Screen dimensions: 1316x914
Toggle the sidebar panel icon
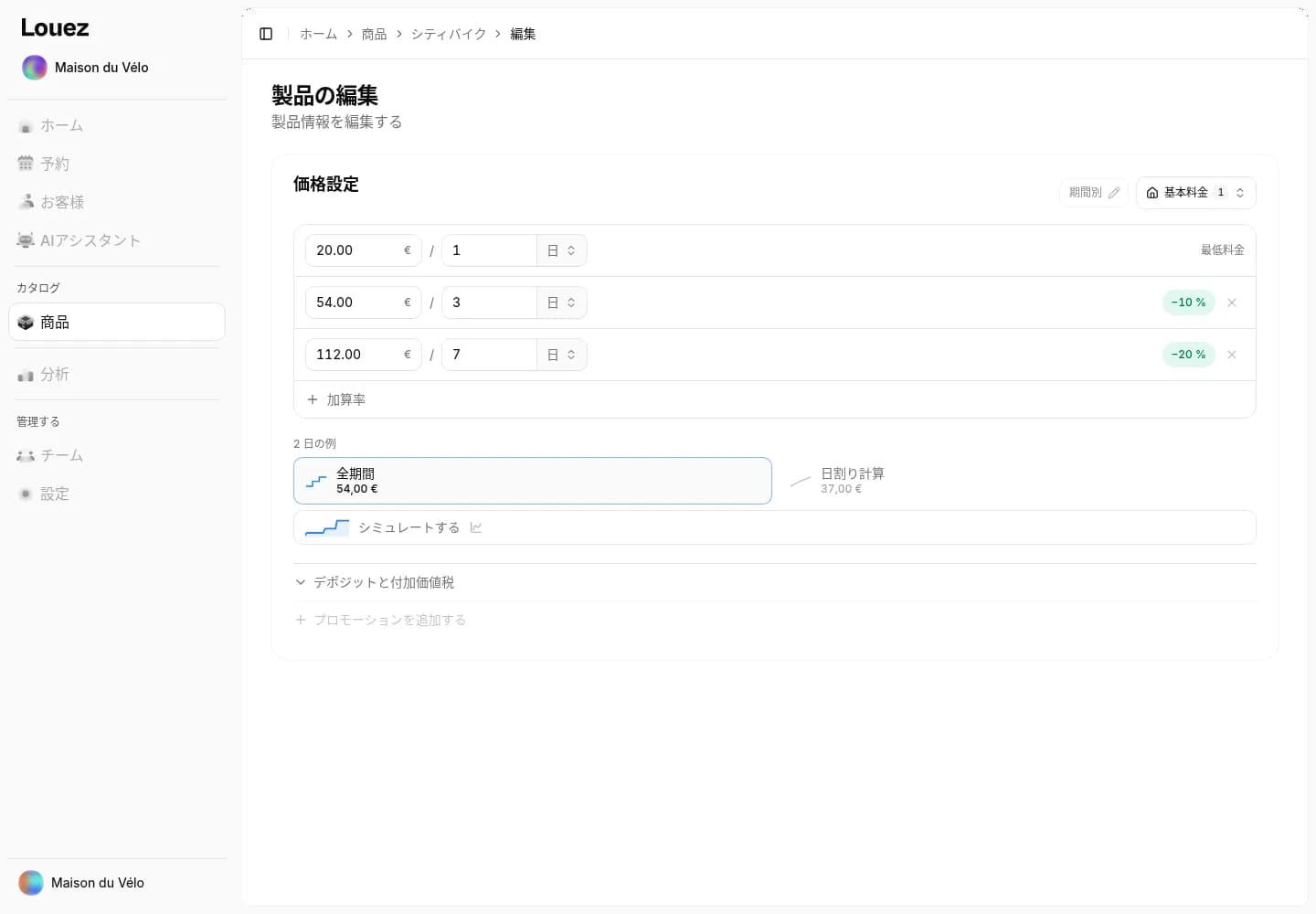click(x=266, y=34)
